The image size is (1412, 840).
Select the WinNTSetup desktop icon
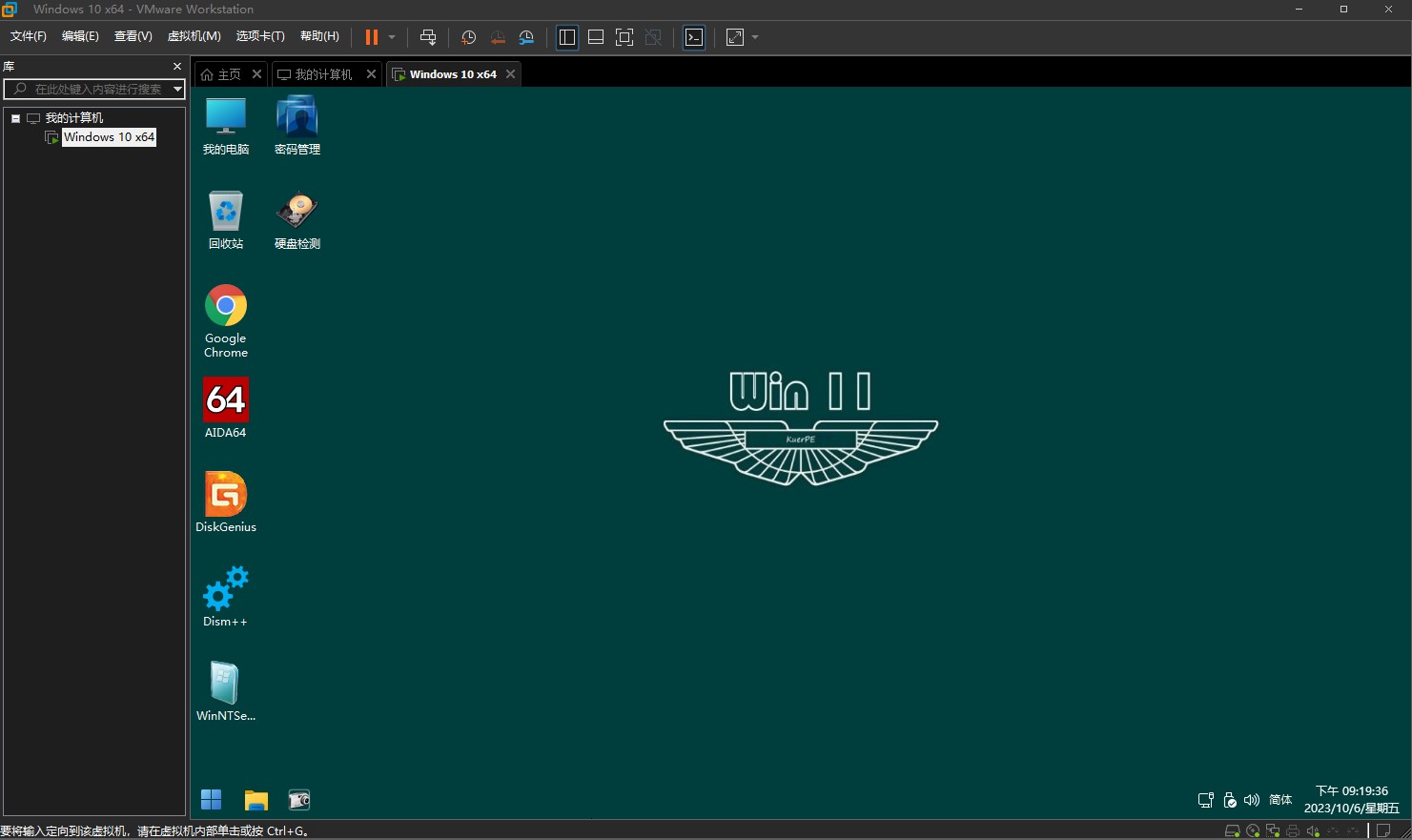[x=226, y=691]
